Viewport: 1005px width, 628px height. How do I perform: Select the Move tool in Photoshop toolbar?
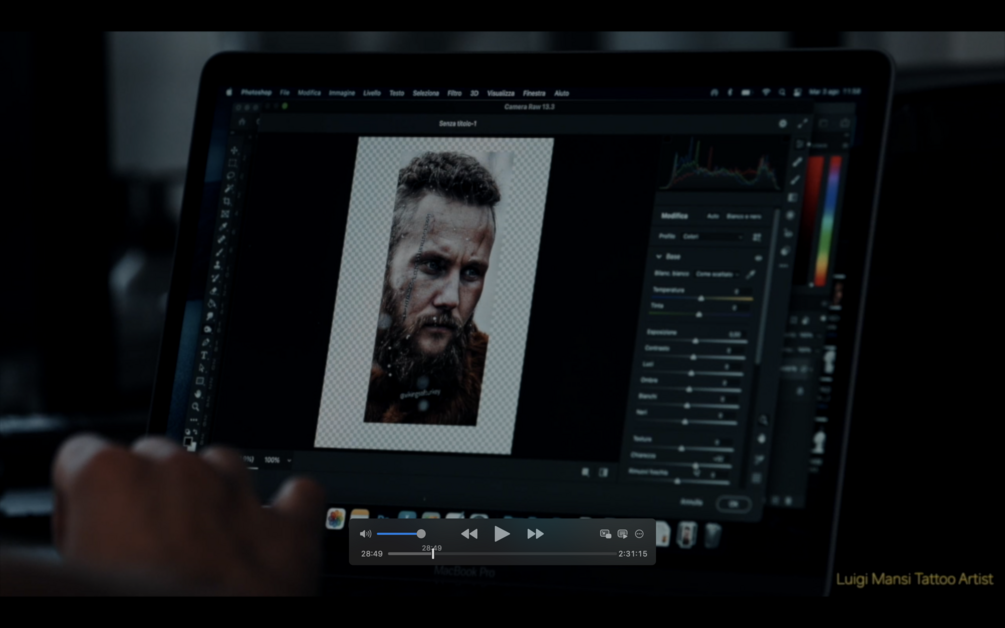point(234,151)
